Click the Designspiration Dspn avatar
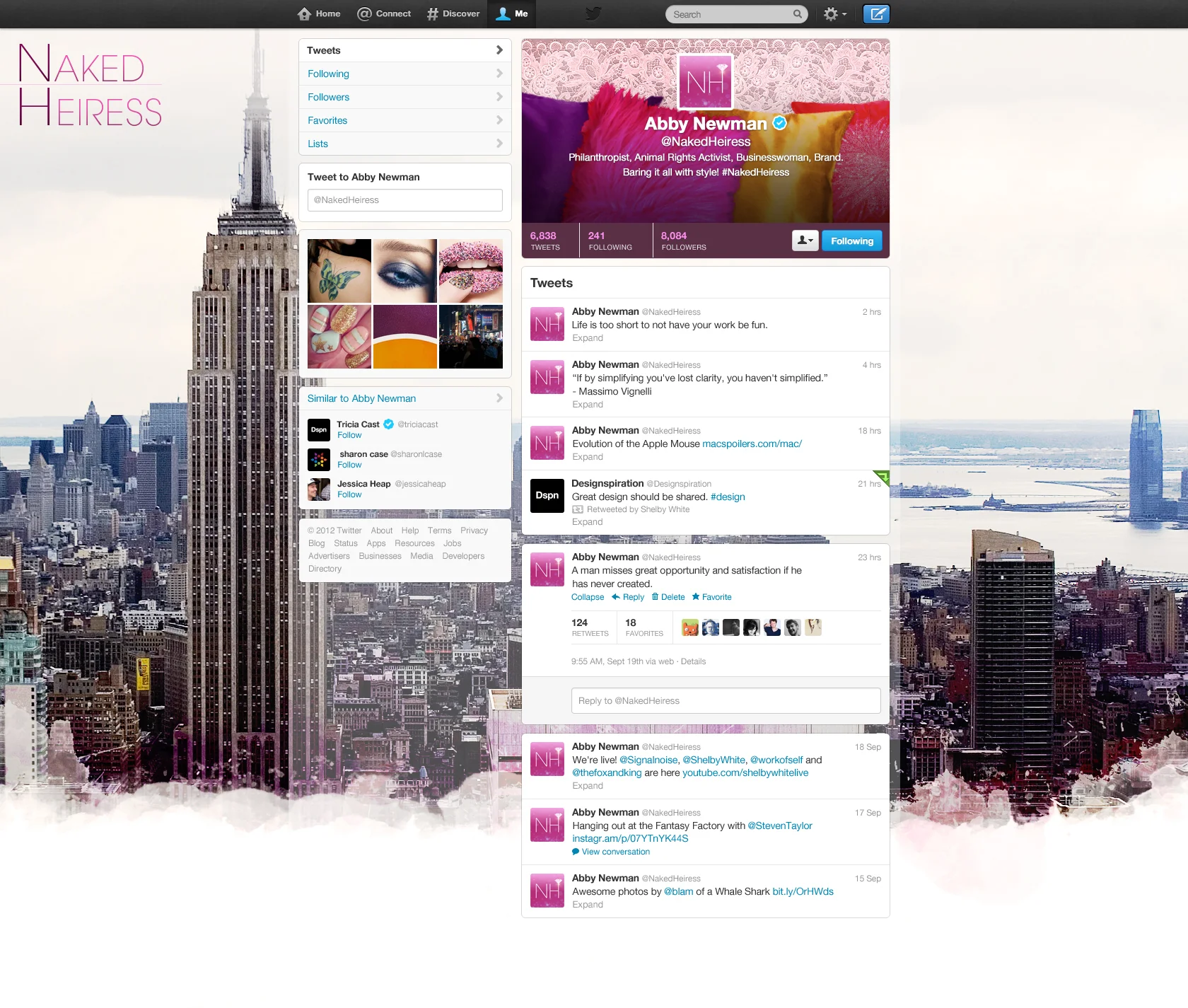Viewport: 1188px width, 1008px height. tap(547, 495)
